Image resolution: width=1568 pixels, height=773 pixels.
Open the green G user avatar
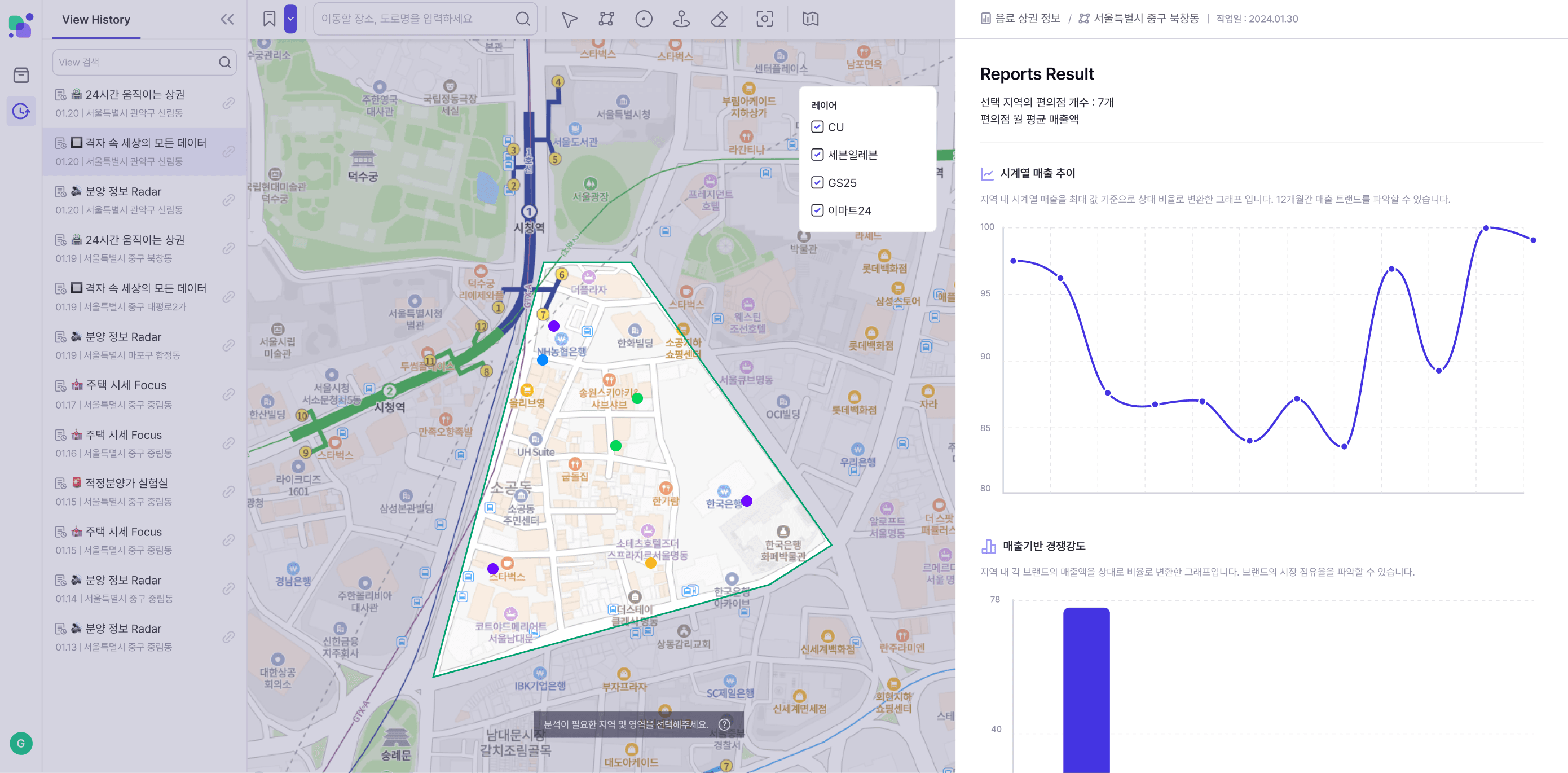(21, 743)
